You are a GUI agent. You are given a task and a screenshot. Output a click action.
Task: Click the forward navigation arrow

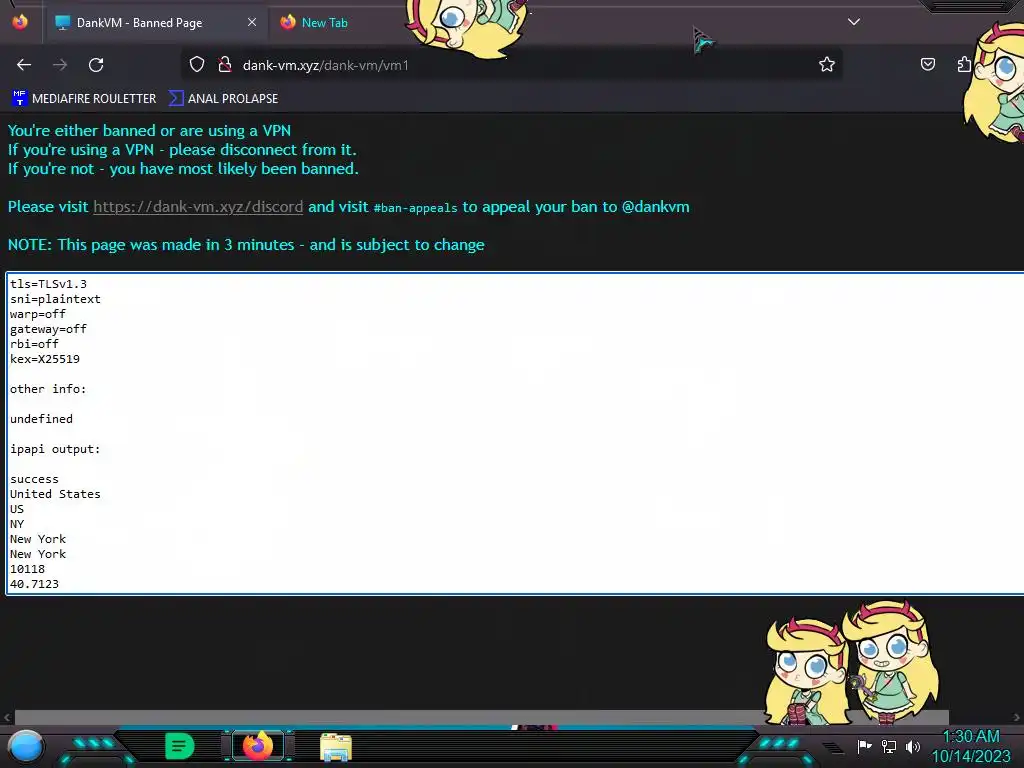60,65
